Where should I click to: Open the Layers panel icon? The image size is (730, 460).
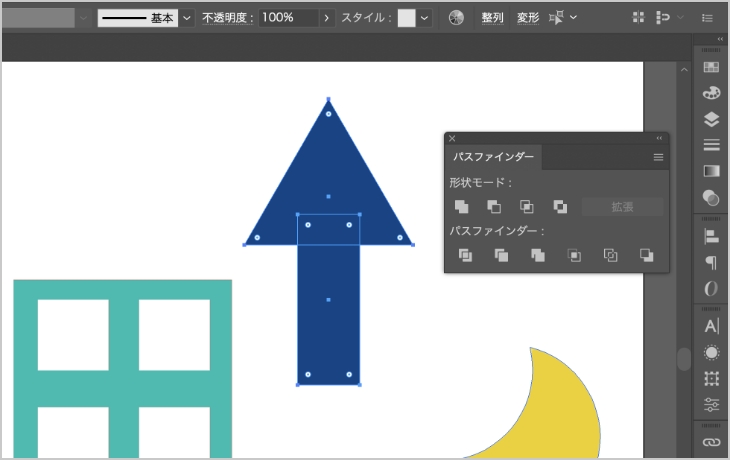click(711, 119)
